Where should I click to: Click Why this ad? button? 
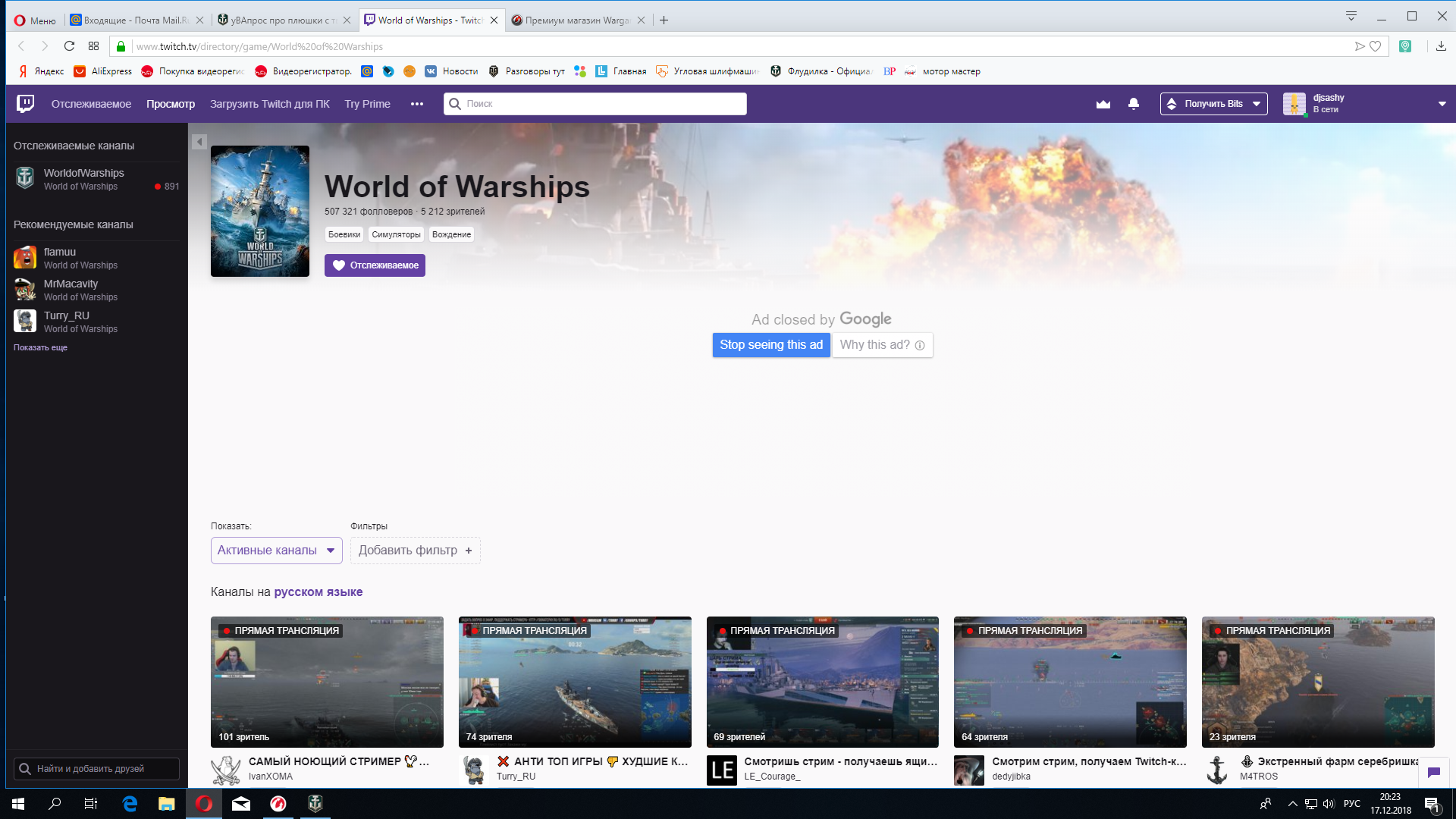click(883, 345)
